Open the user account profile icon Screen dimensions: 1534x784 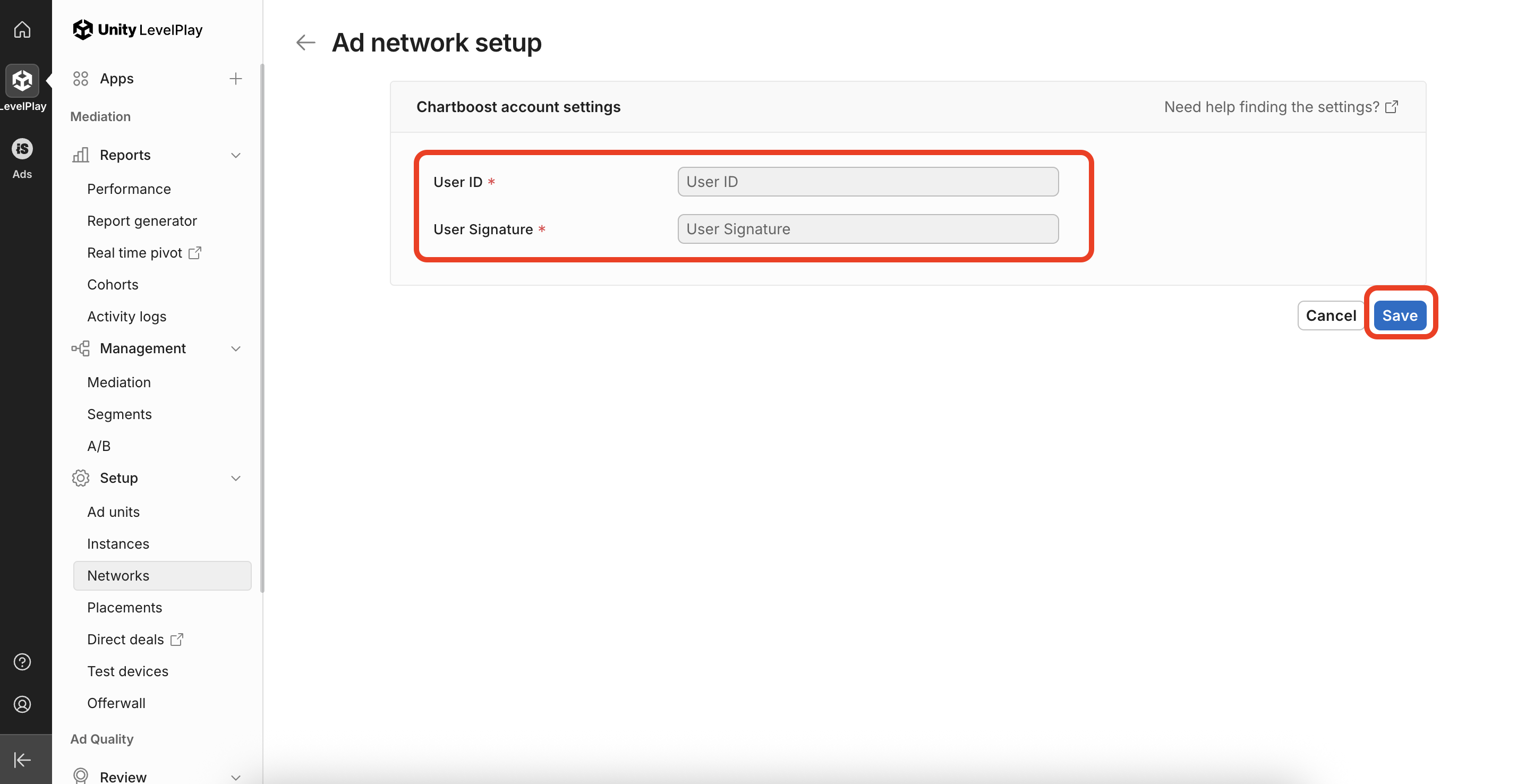[x=22, y=704]
